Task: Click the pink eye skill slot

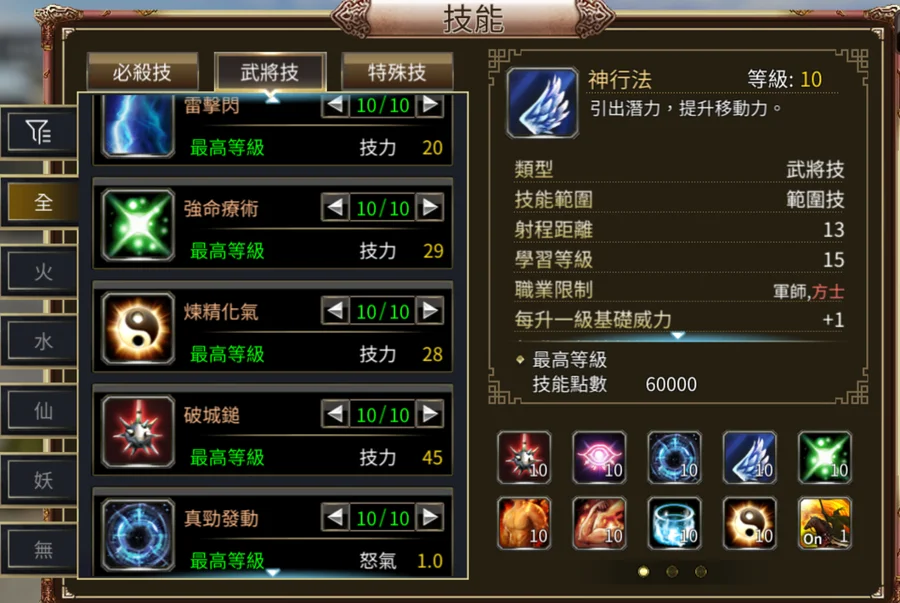Action: 599,457
